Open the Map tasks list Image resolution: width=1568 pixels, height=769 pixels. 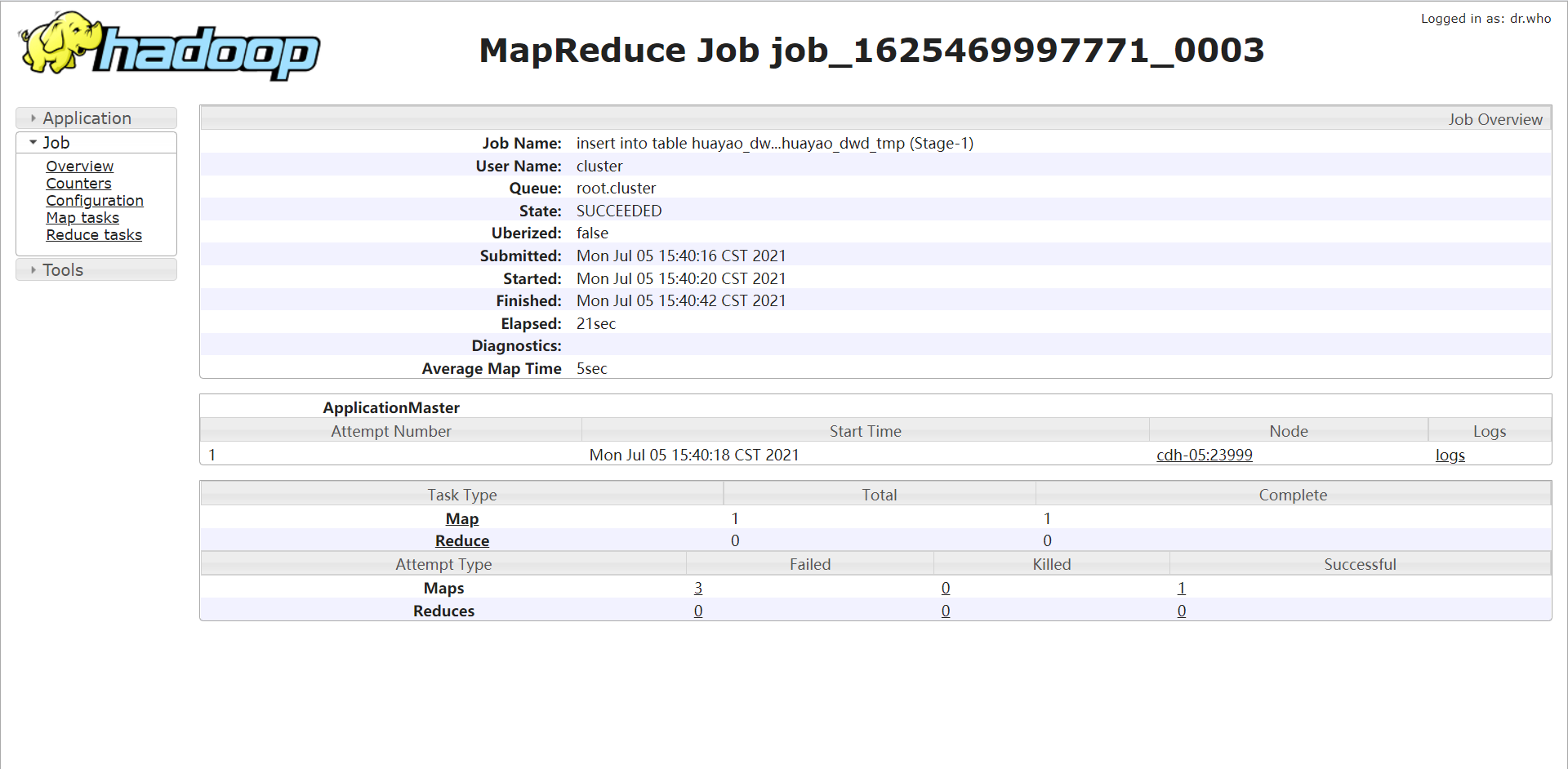click(82, 217)
